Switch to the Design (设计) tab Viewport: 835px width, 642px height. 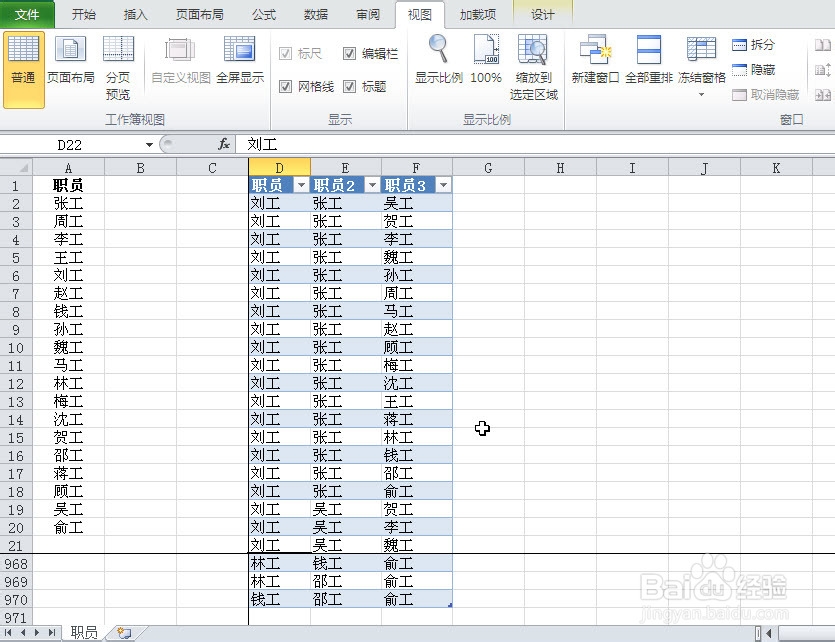(542, 14)
